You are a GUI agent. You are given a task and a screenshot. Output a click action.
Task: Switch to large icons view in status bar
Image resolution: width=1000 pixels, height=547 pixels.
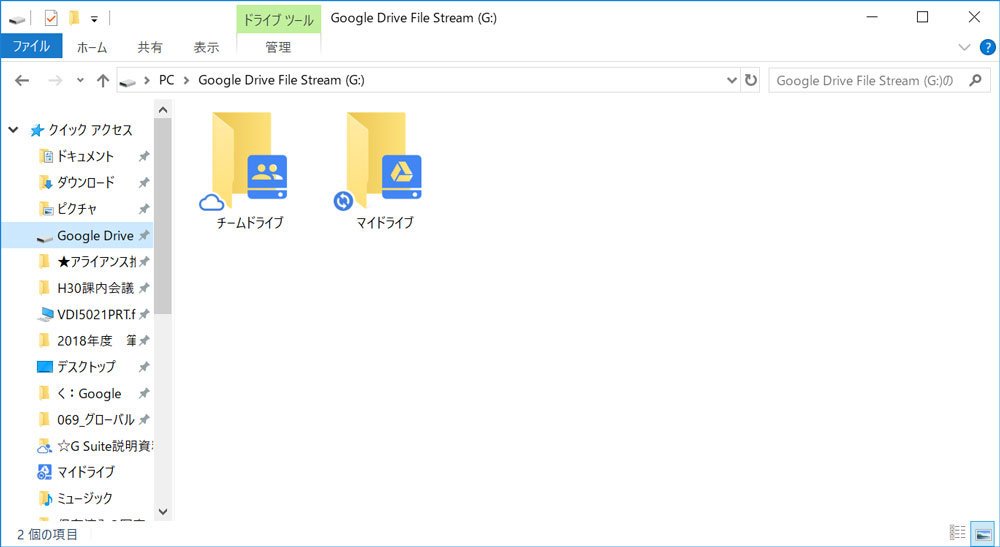[x=983, y=532]
